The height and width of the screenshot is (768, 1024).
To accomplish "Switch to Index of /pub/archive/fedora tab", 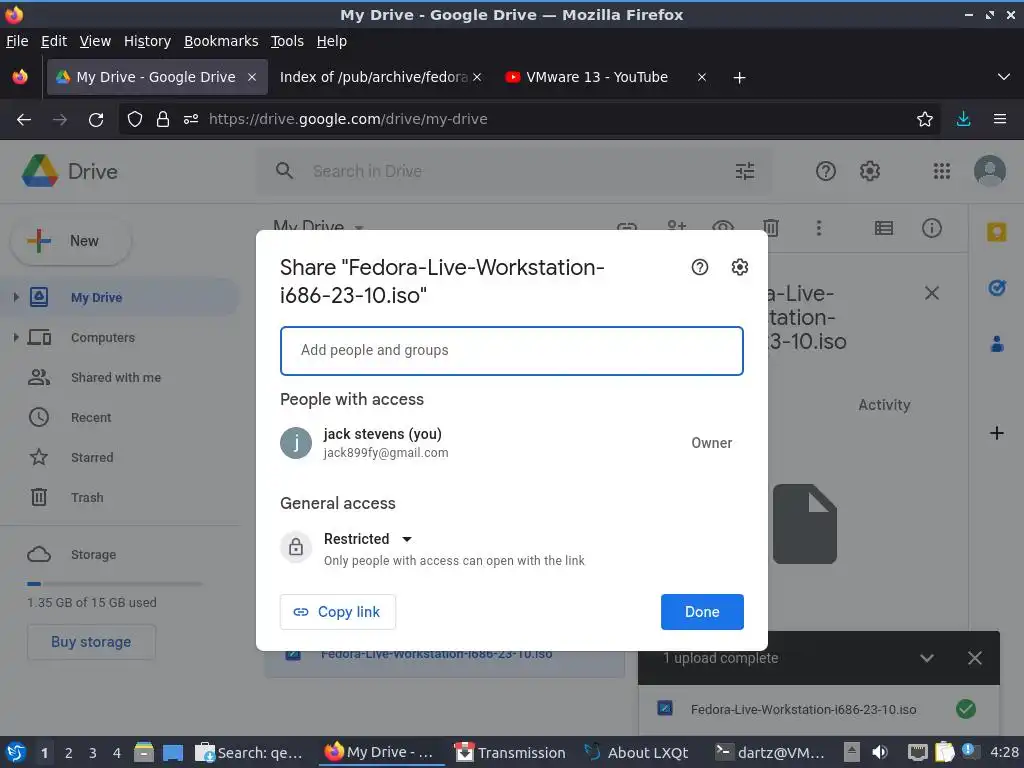I will tap(374, 77).
